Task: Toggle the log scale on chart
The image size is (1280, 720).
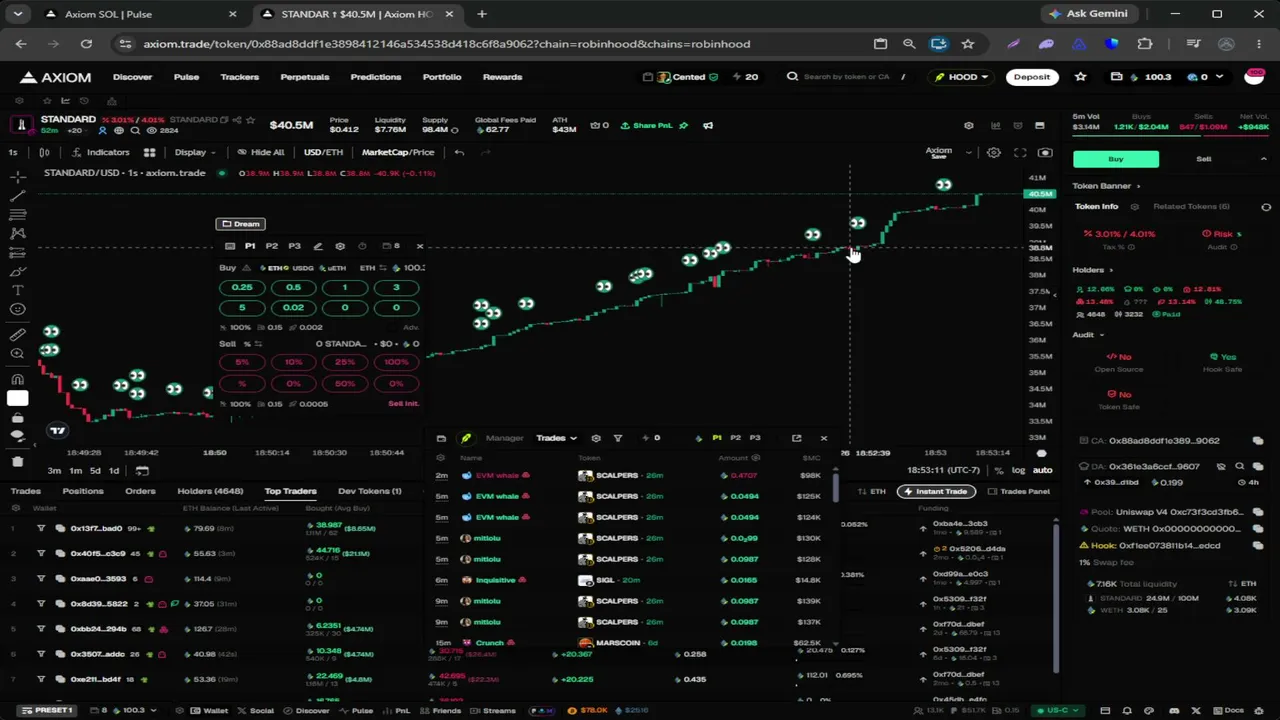Action: click(1018, 470)
